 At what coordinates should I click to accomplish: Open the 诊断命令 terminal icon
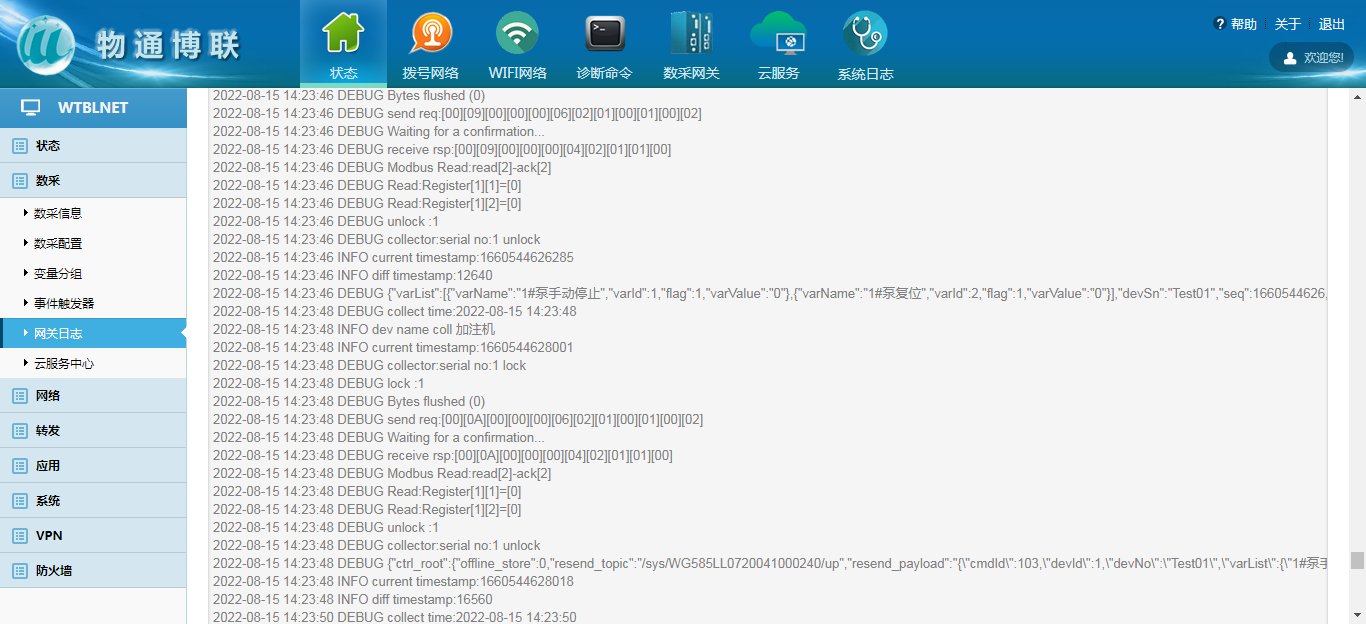pyautogui.click(x=604, y=35)
